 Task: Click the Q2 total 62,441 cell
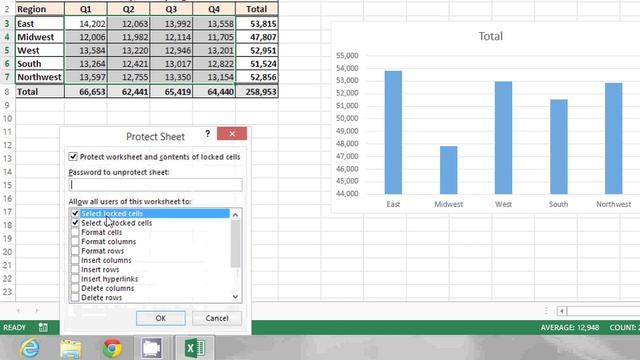[129, 92]
